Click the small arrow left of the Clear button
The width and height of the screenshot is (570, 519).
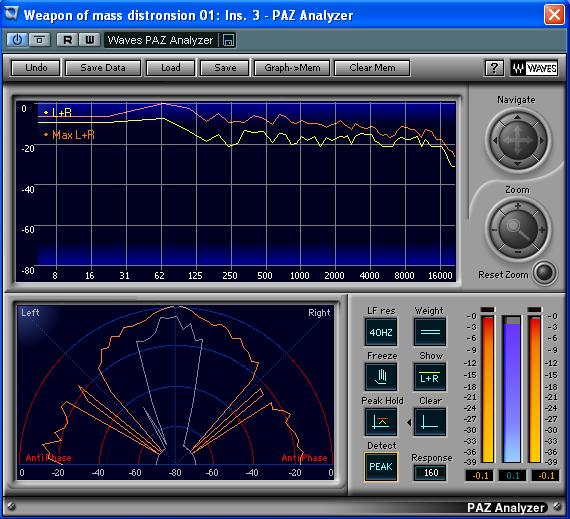pos(409,422)
